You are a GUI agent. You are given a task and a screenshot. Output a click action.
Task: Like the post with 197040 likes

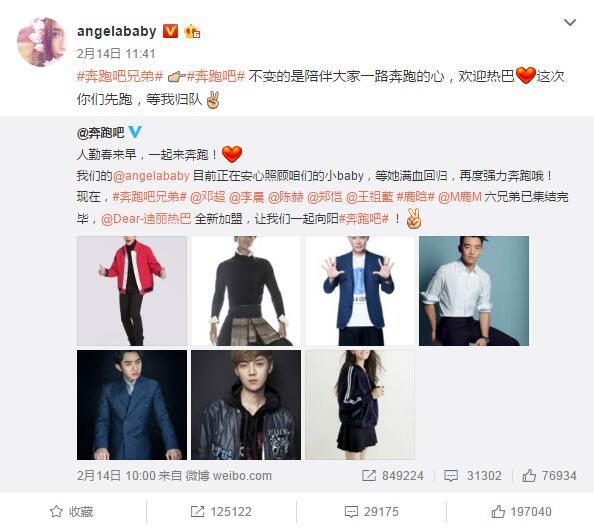tap(521, 512)
